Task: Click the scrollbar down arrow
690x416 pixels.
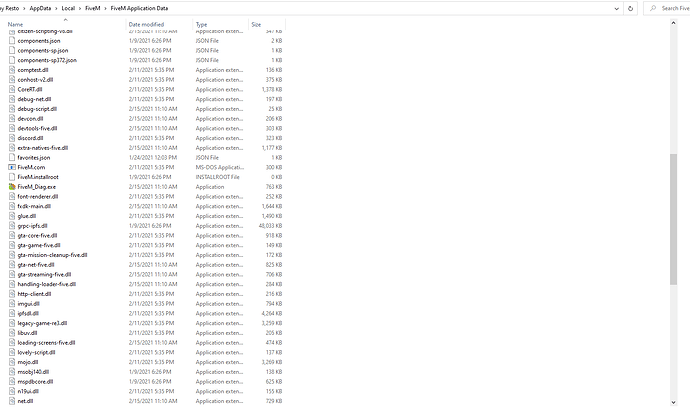Action: point(673,402)
